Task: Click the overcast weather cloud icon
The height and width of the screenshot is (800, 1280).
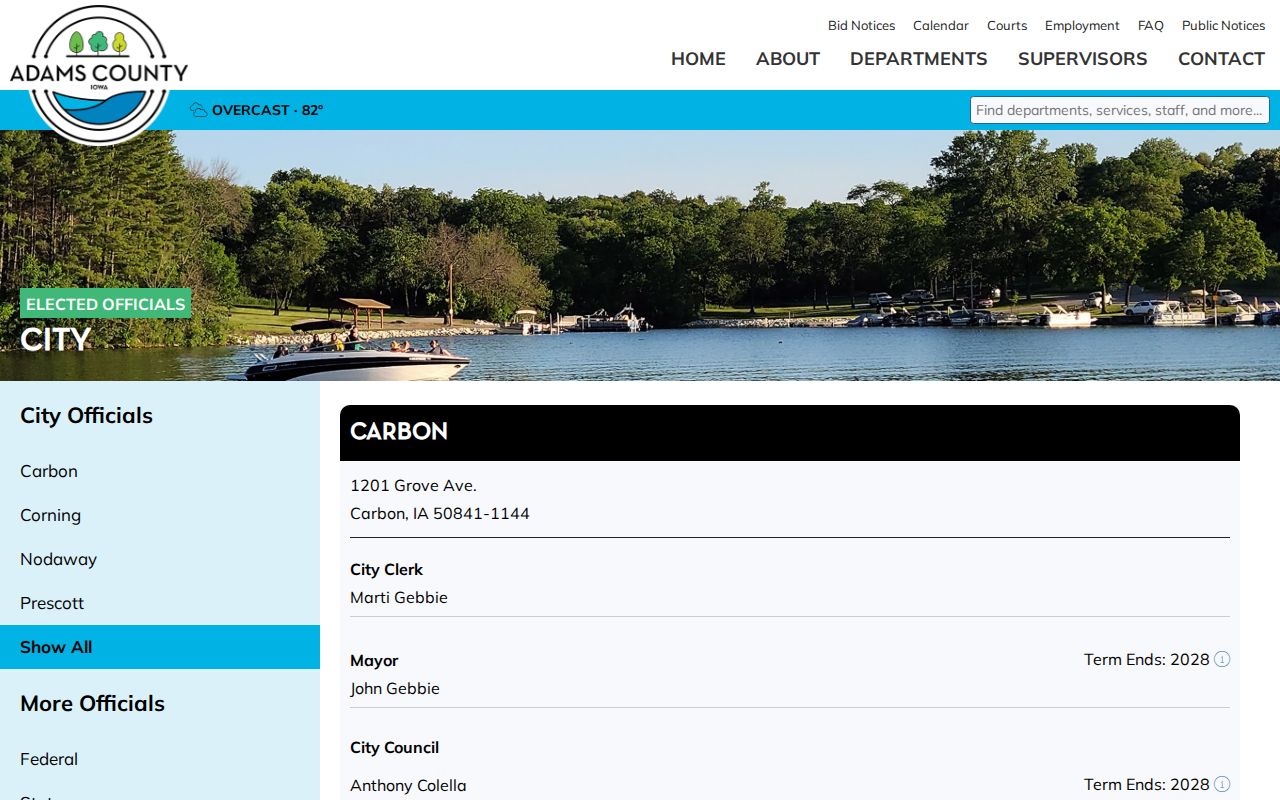Action: [x=199, y=110]
